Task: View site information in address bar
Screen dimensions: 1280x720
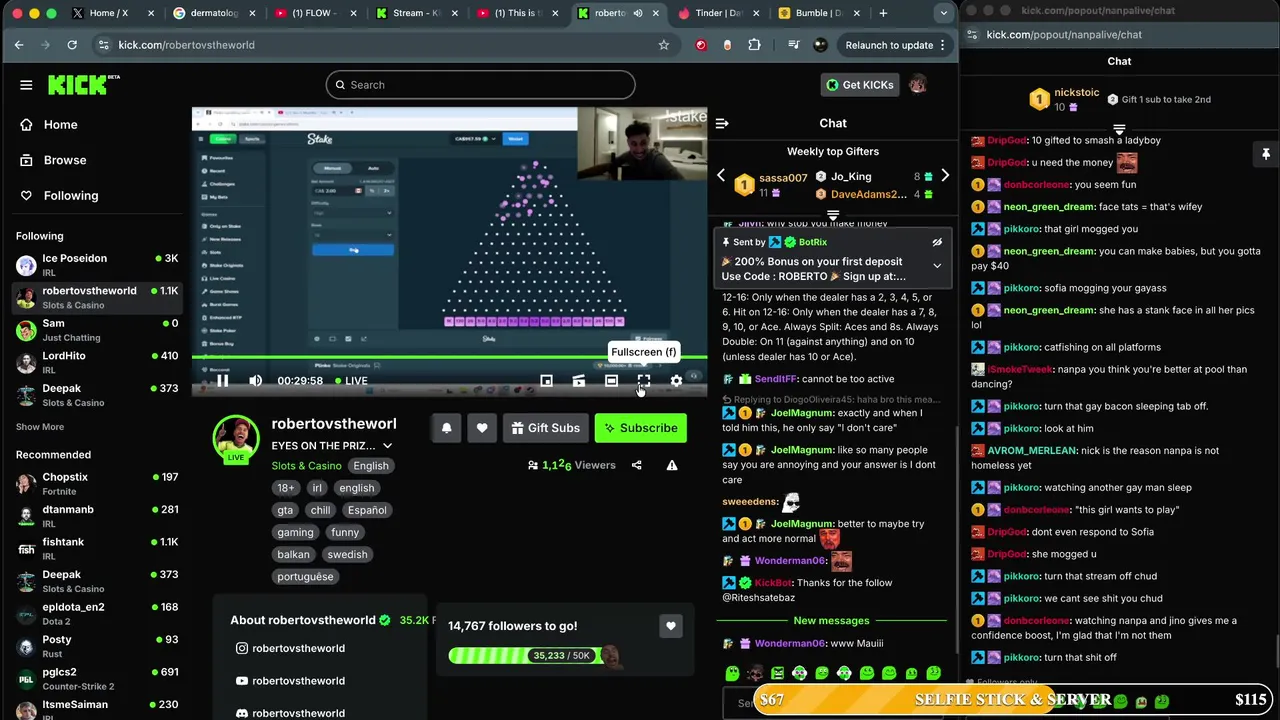Action: point(104,45)
